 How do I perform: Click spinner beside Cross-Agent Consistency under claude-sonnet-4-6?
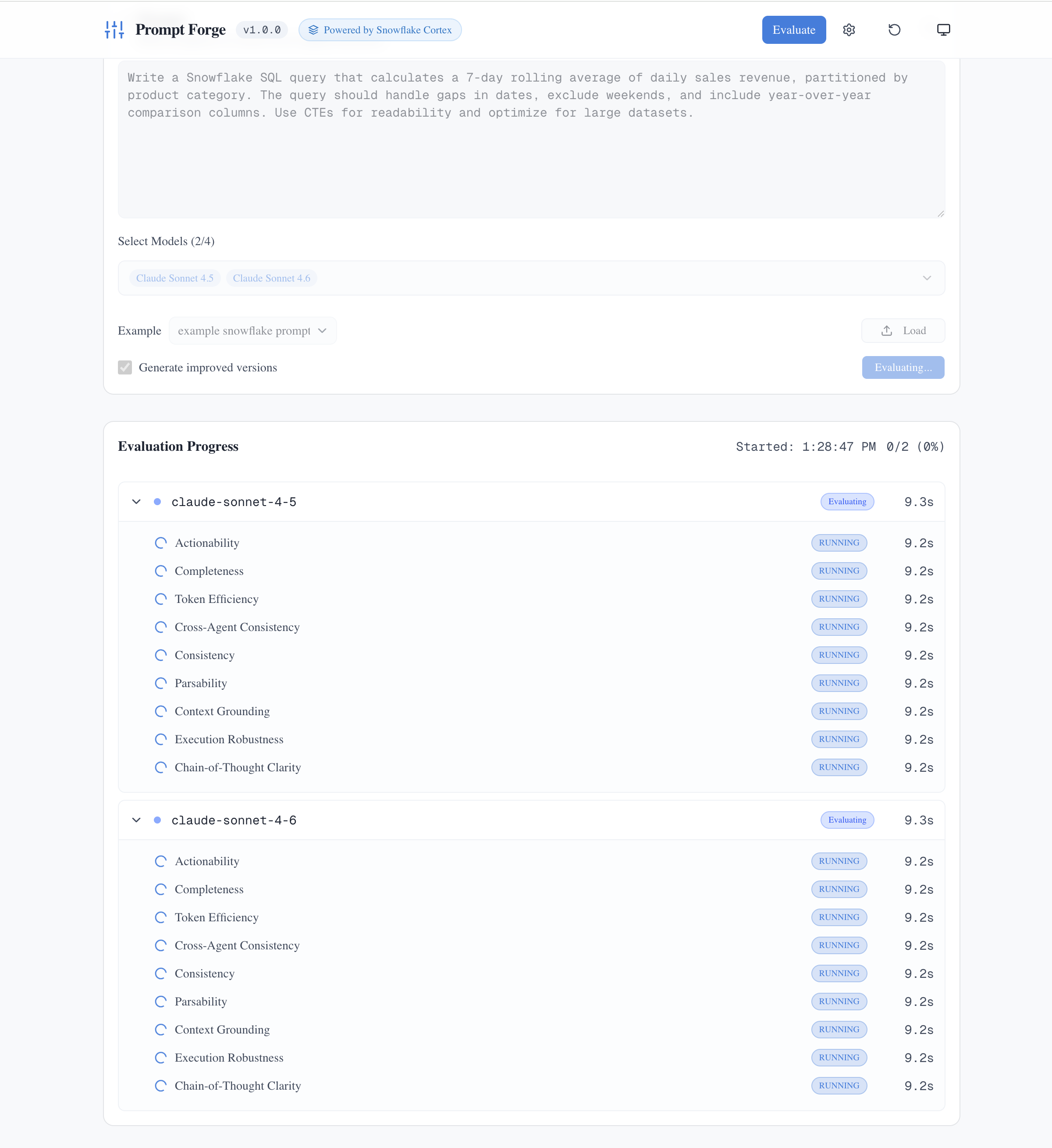[160, 945]
